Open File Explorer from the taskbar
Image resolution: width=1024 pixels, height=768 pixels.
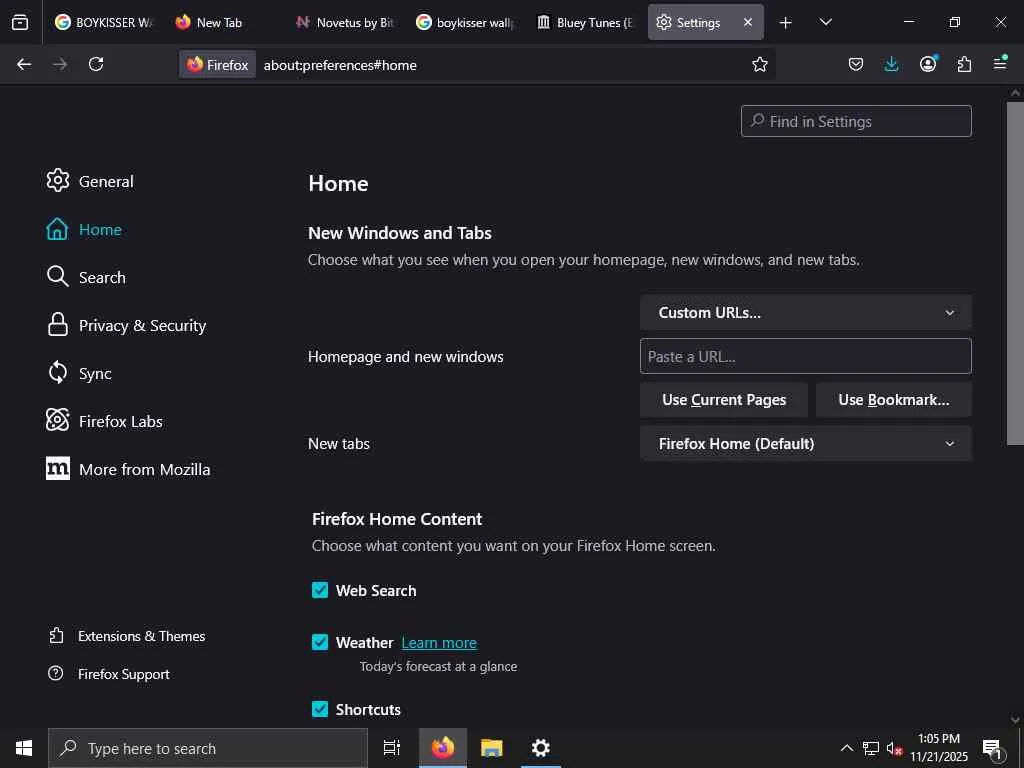[491, 748]
